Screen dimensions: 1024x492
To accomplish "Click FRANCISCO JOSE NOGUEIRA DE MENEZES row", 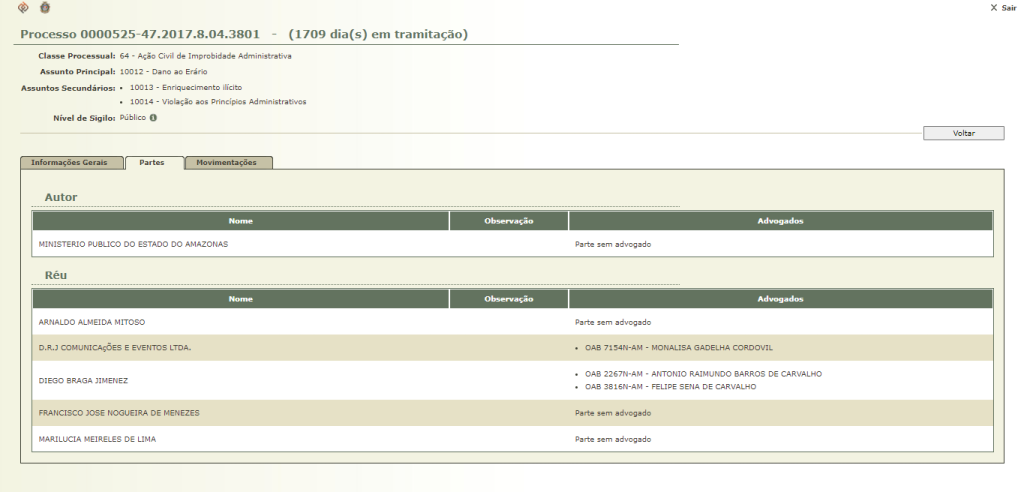I will pos(117,412).
